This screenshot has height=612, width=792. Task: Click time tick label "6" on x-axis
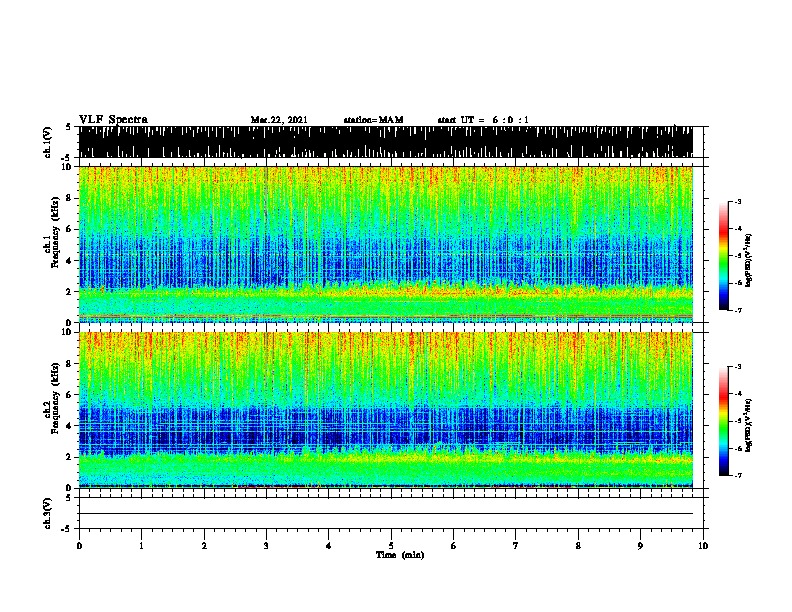454,545
